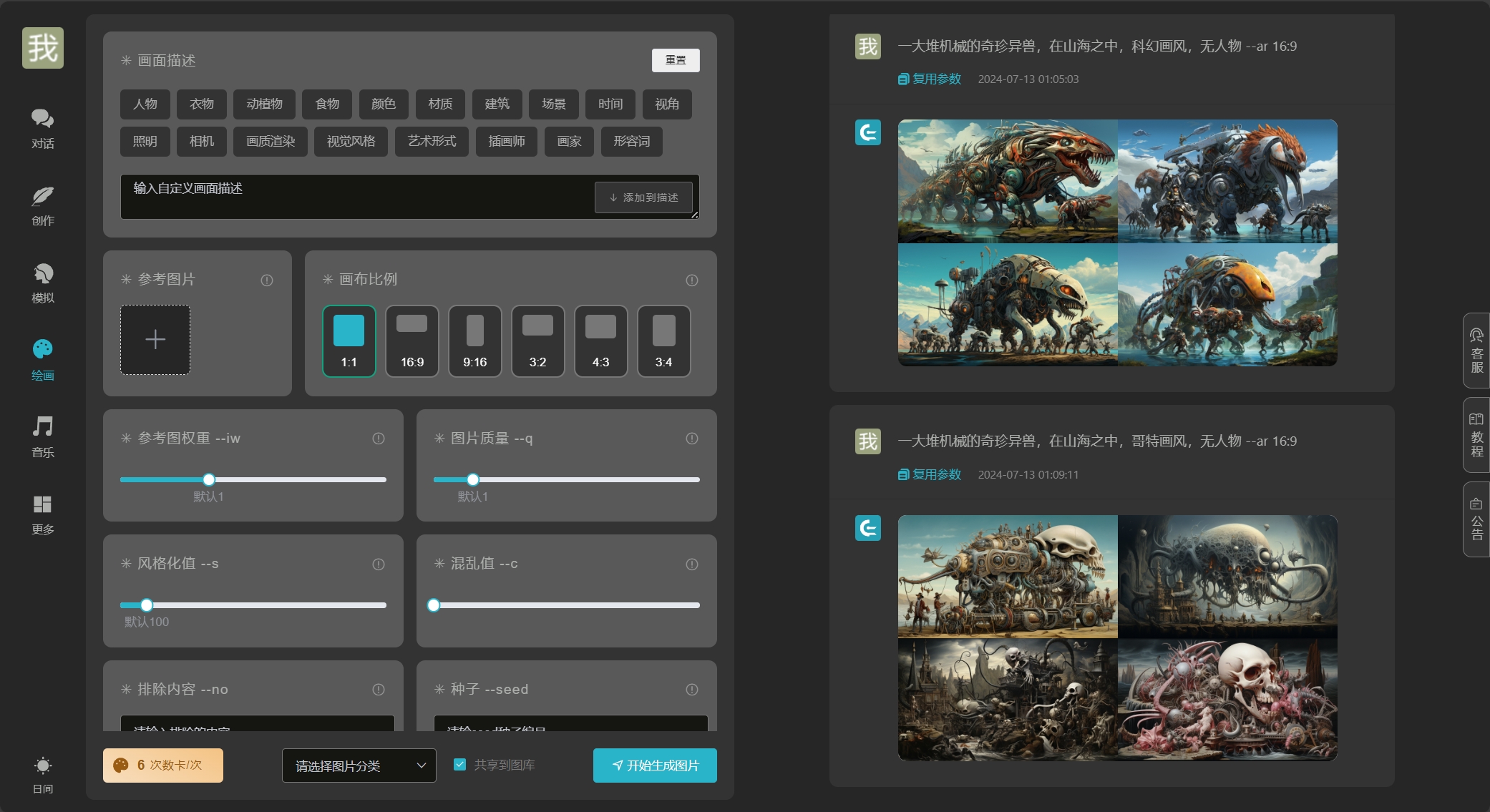Open the 视角 tag category
The height and width of the screenshot is (812, 1490).
(667, 104)
